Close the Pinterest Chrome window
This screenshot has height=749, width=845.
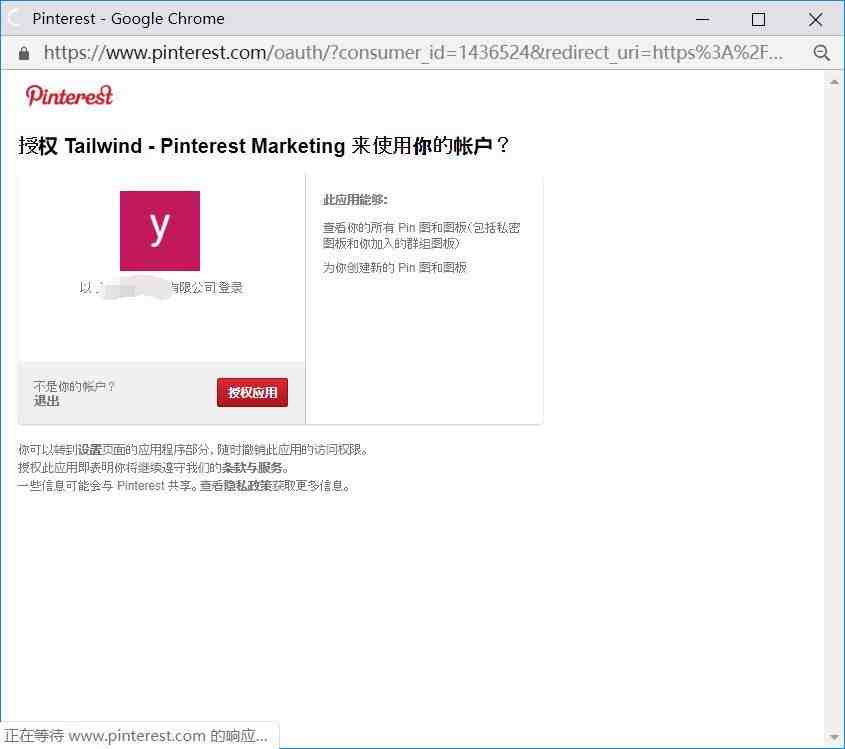point(815,19)
